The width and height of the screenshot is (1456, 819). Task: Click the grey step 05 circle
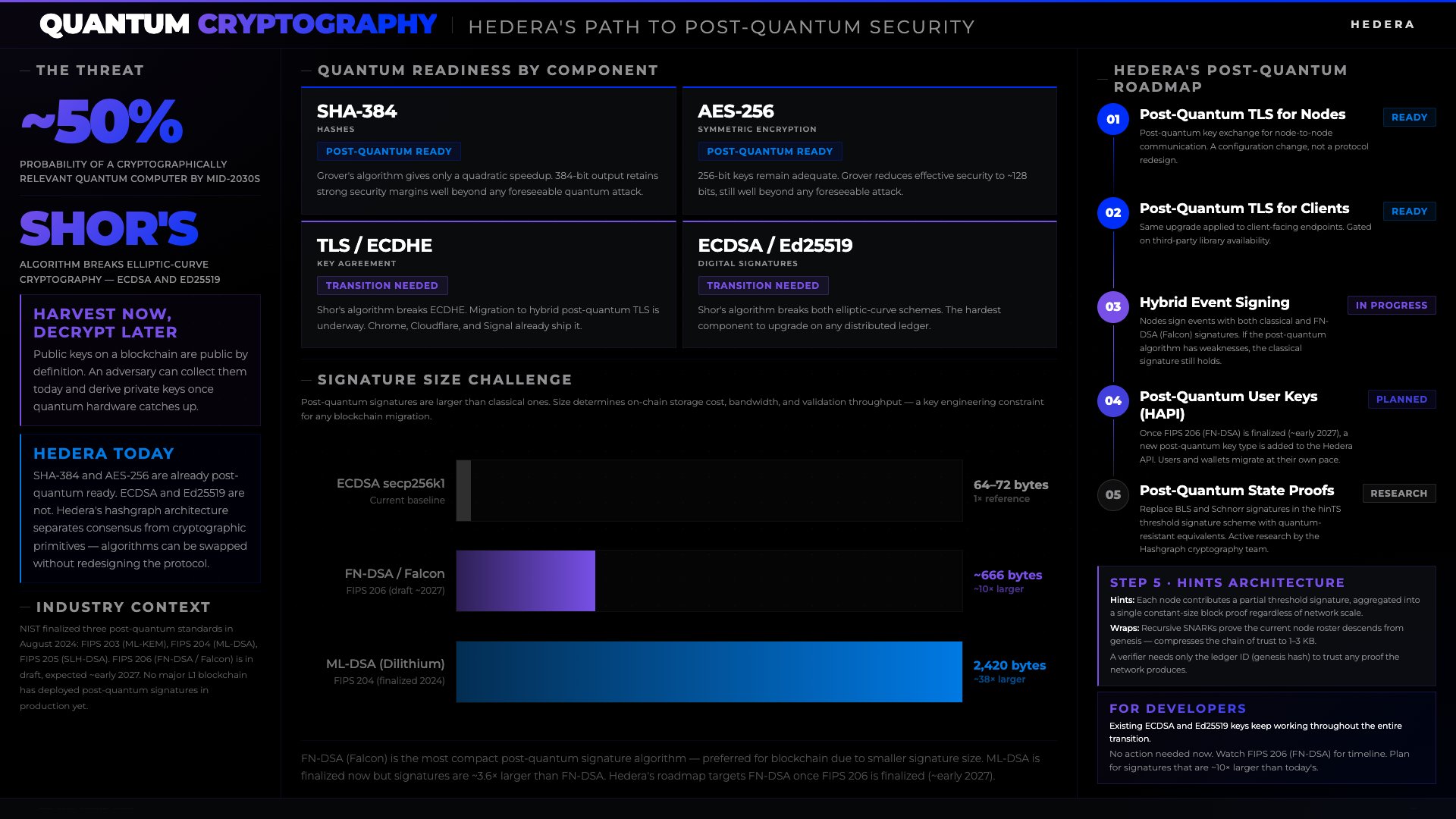1112,495
